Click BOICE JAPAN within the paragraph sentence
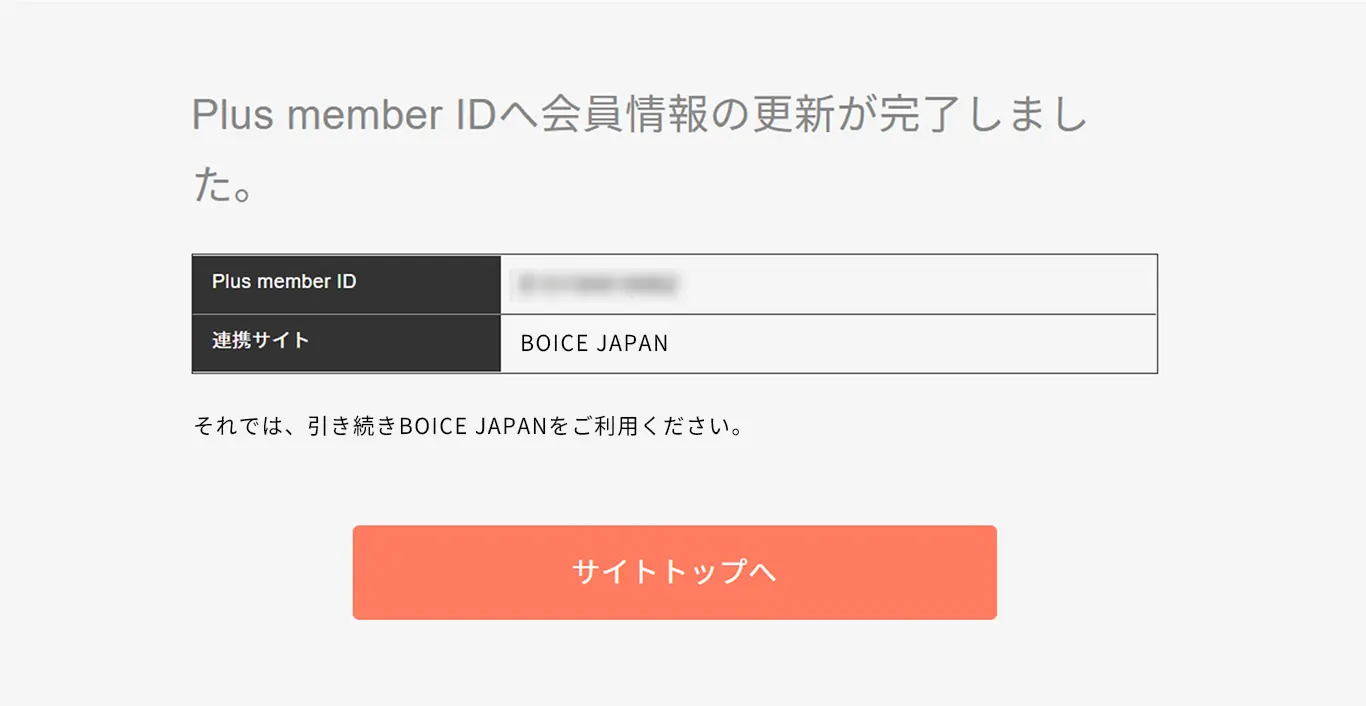 click(475, 427)
